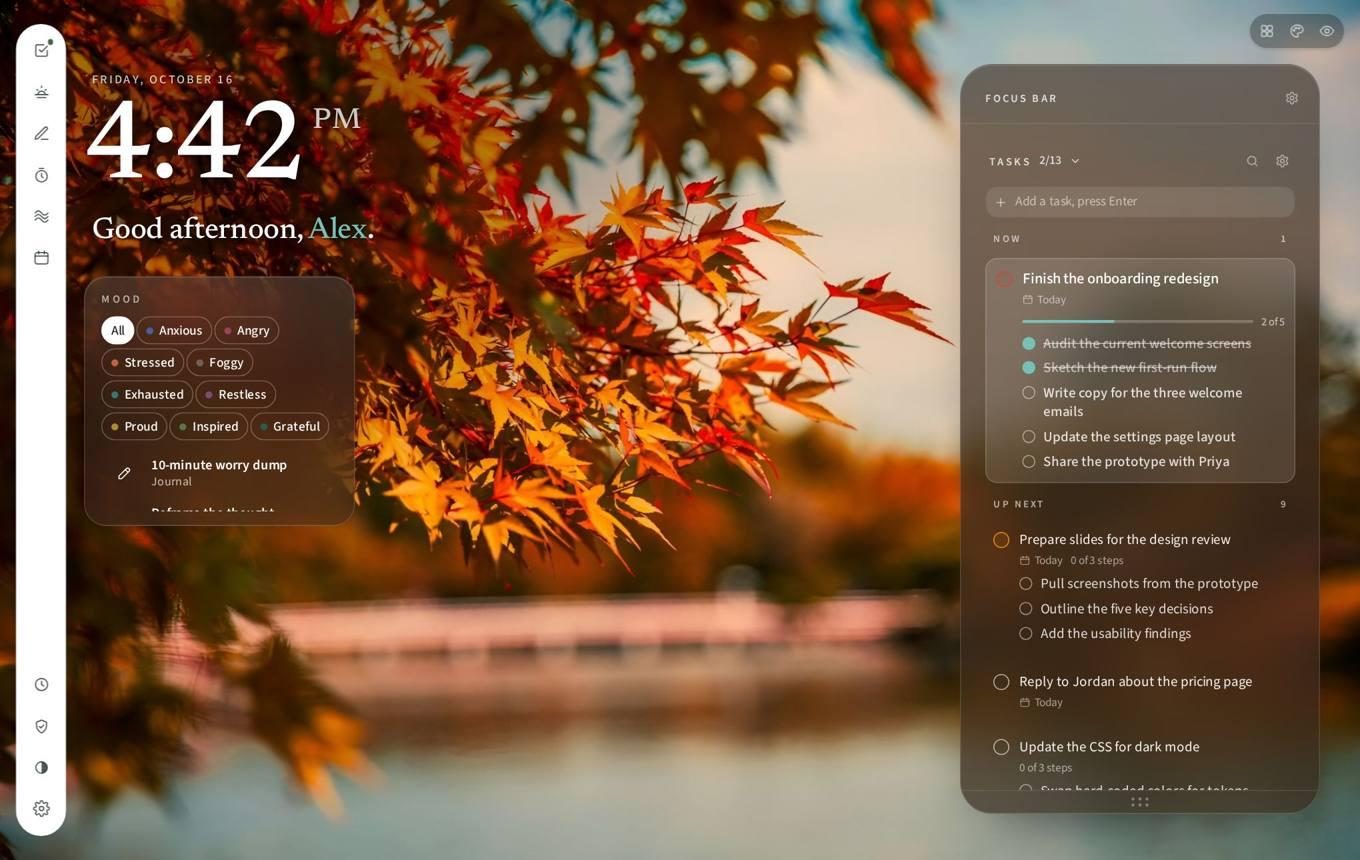Image resolution: width=1360 pixels, height=860 pixels.
Task: Open the waves soundscape icon in sidebar
Action: click(41, 216)
